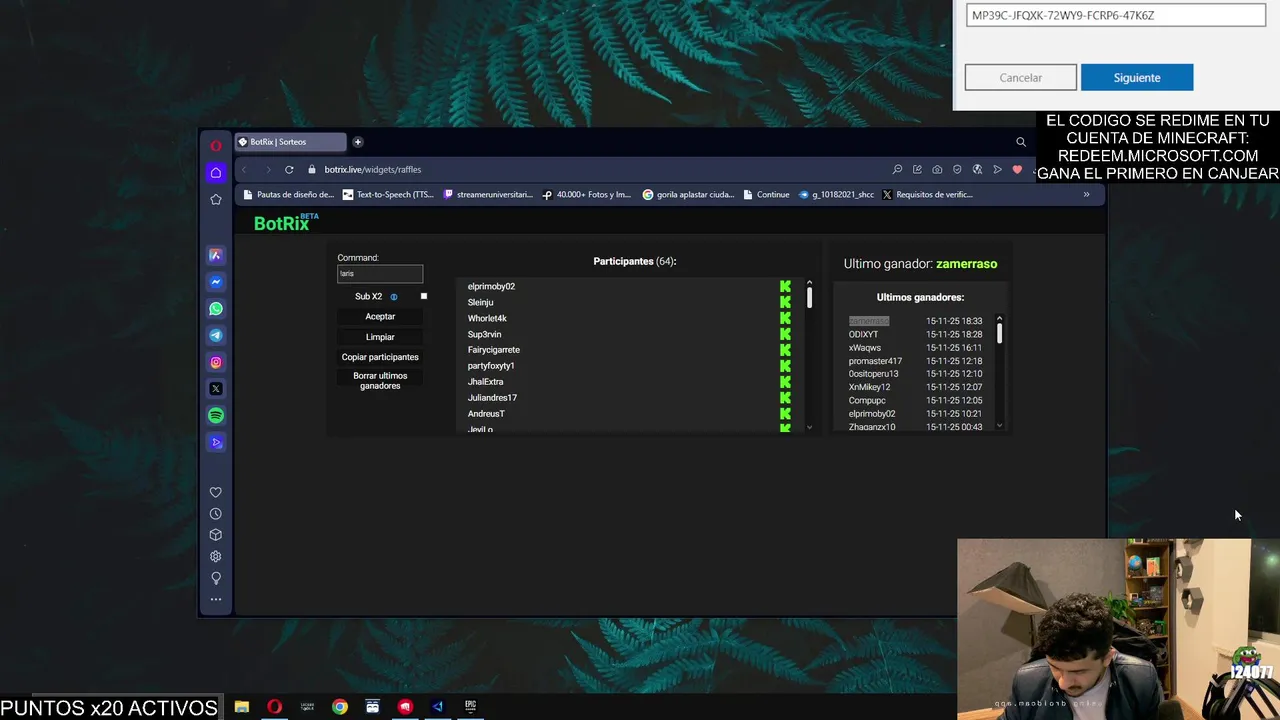Open the edit/pencil icon in address bar
The width and height of the screenshot is (1280, 720).
pos(917,170)
